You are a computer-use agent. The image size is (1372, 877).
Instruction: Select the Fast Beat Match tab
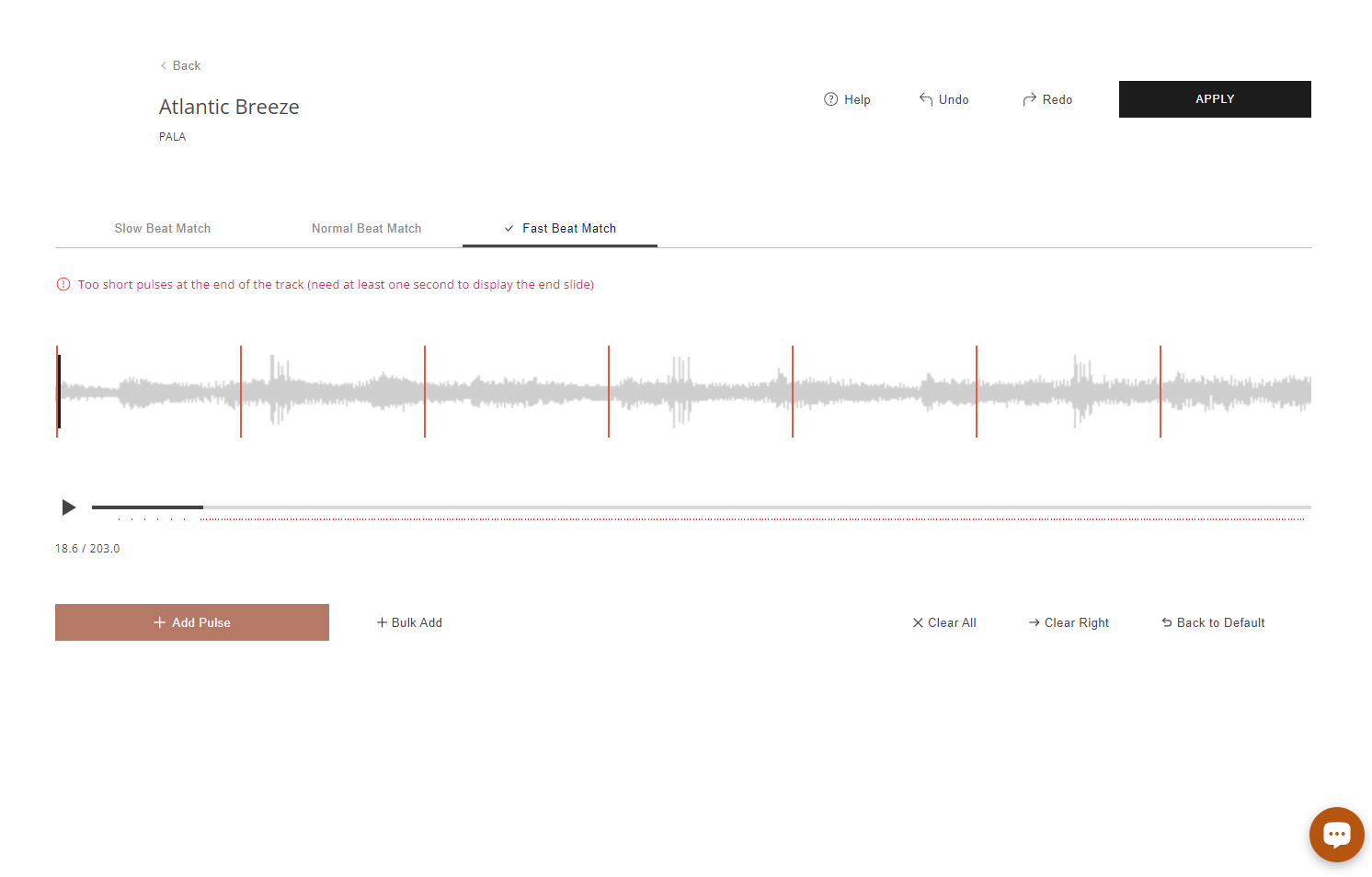(x=560, y=228)
